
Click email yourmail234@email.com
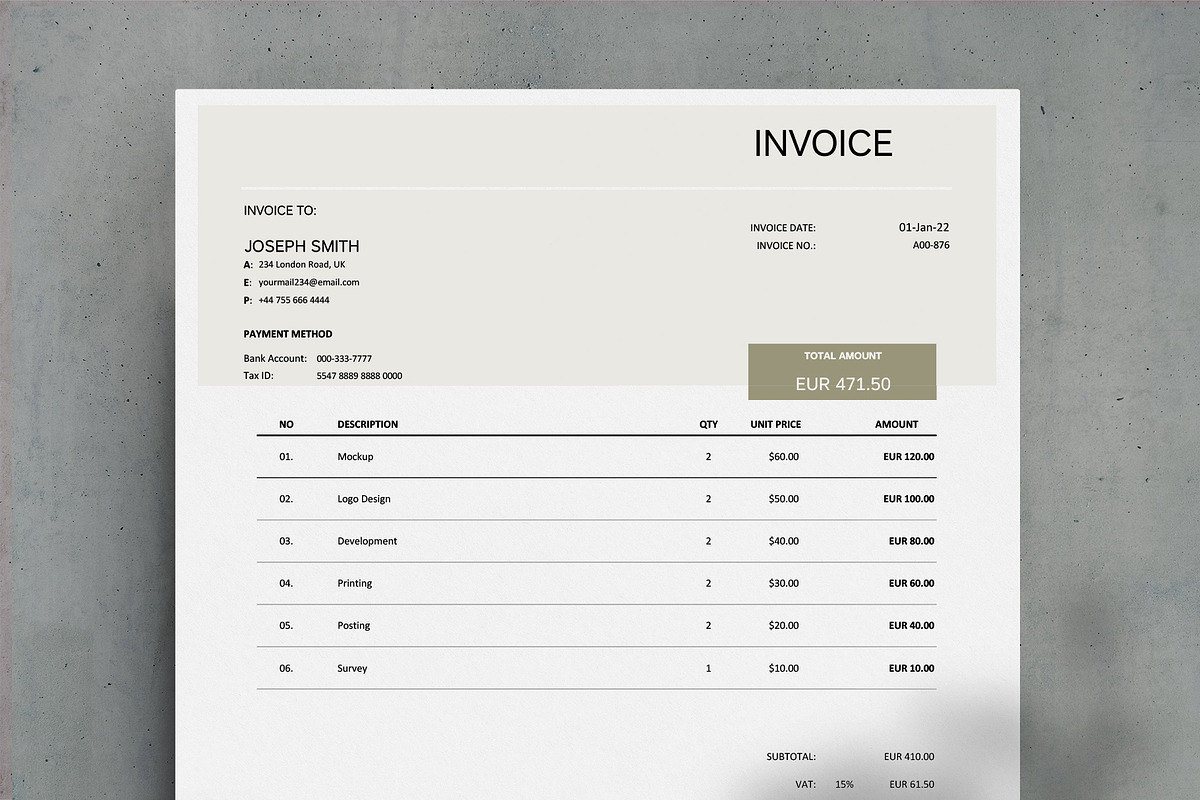[309, 282]
